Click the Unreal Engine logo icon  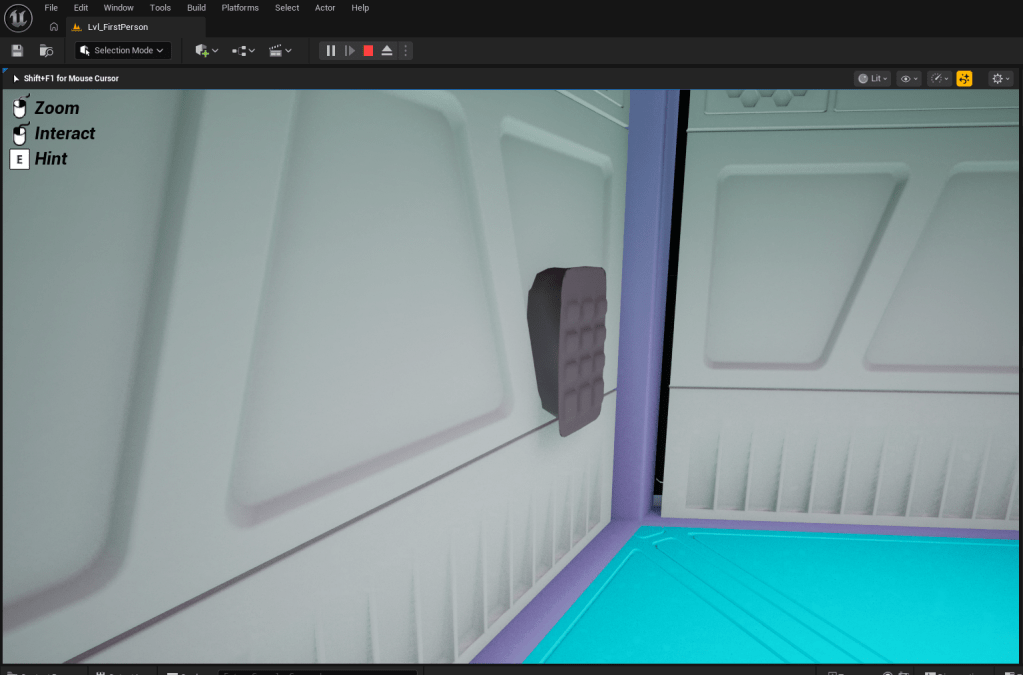(19, 19)
